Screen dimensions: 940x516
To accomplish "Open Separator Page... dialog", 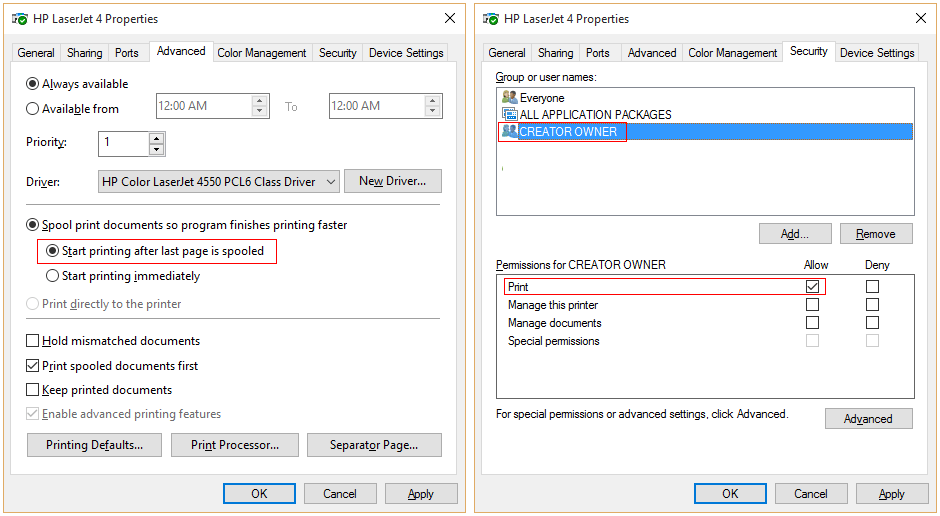I will pyautogui.click(x=374, y=445).
